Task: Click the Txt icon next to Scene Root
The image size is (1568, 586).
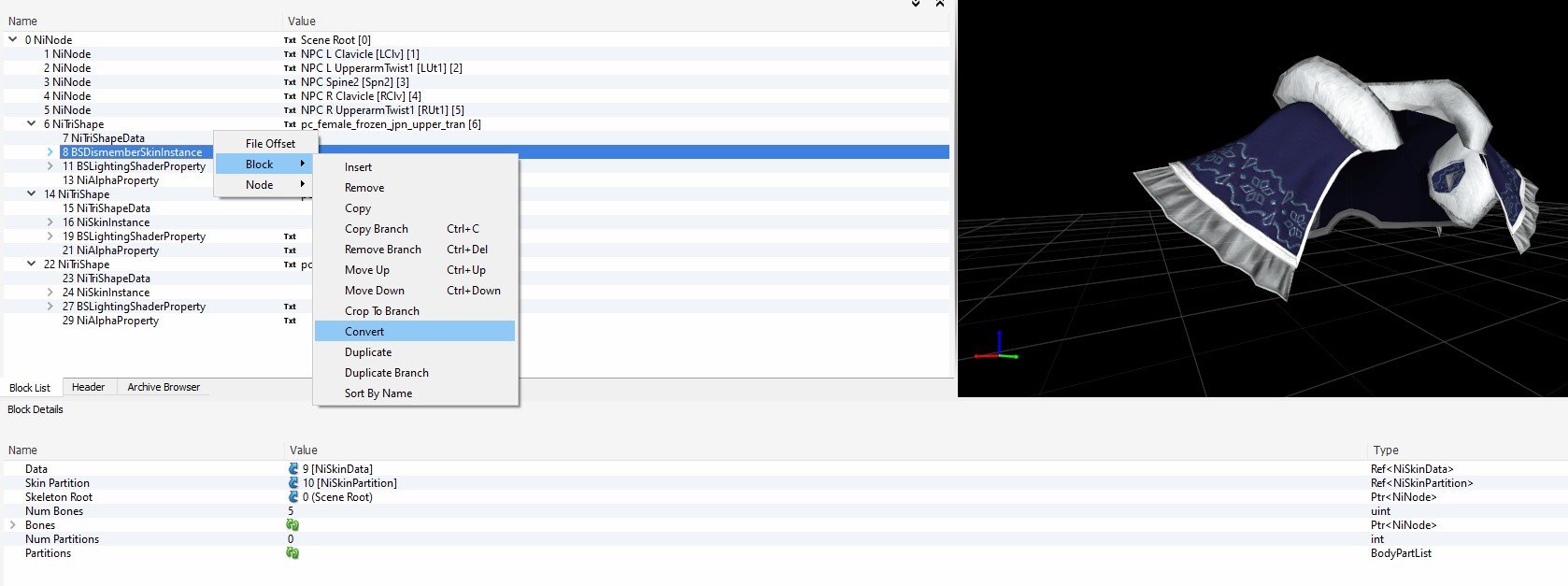Action: (x=290, y=40)
